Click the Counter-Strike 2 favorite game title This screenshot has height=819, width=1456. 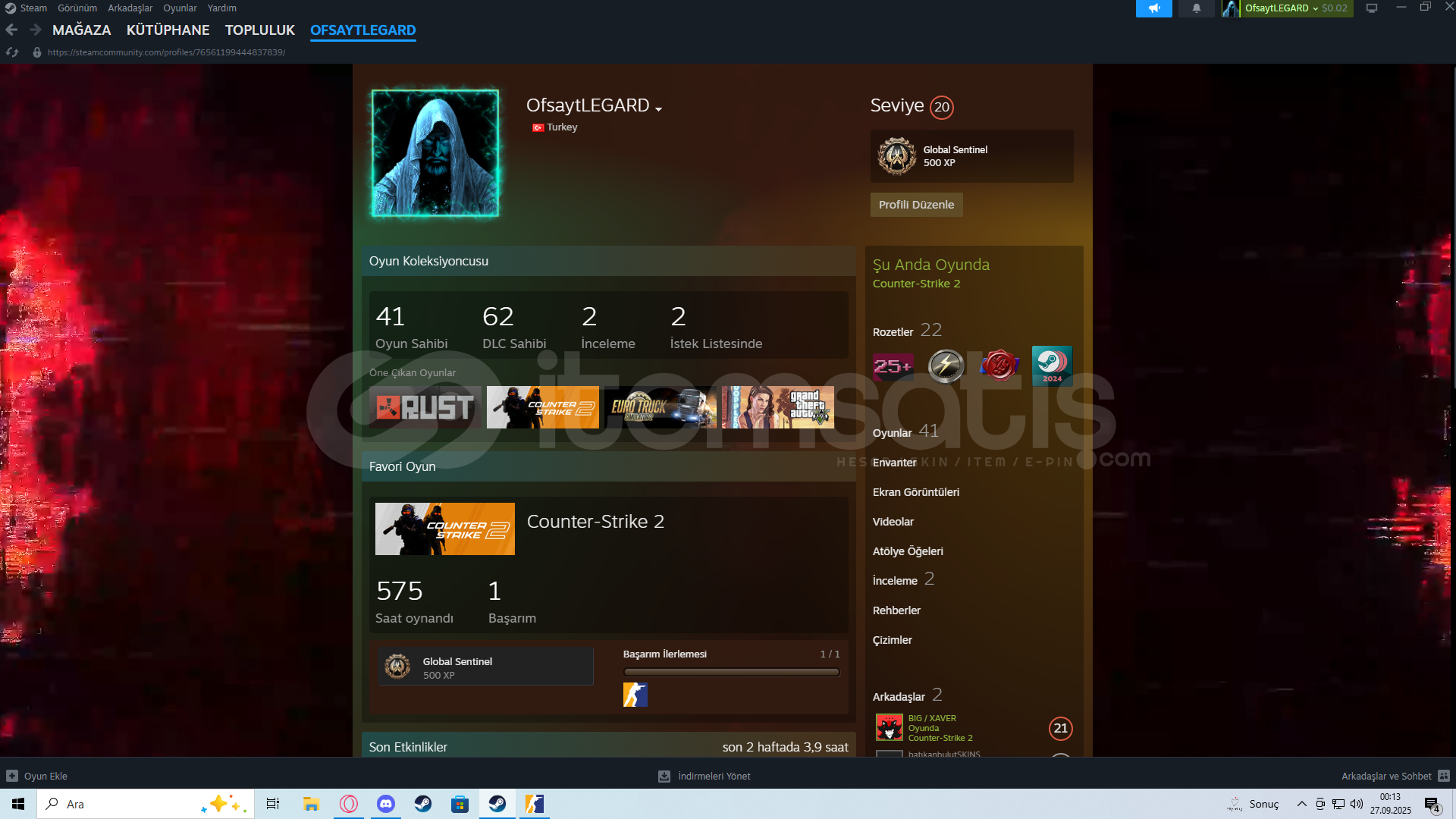(x=595, y=522)
